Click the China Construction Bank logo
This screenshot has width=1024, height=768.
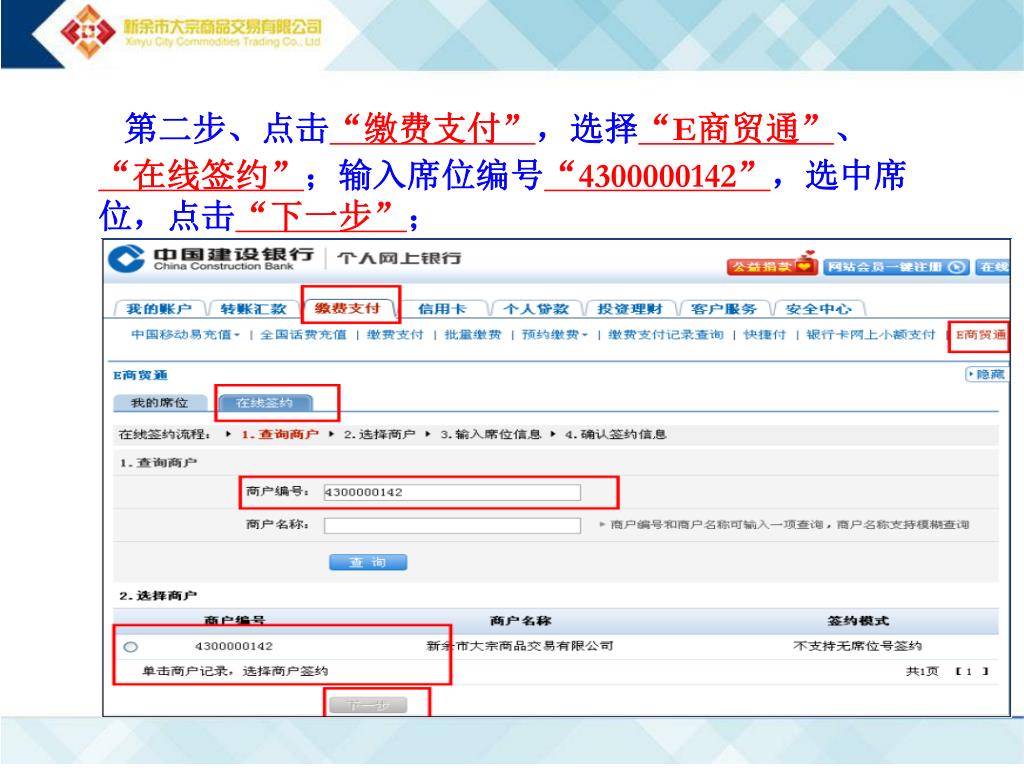click(x=211, y=259)
